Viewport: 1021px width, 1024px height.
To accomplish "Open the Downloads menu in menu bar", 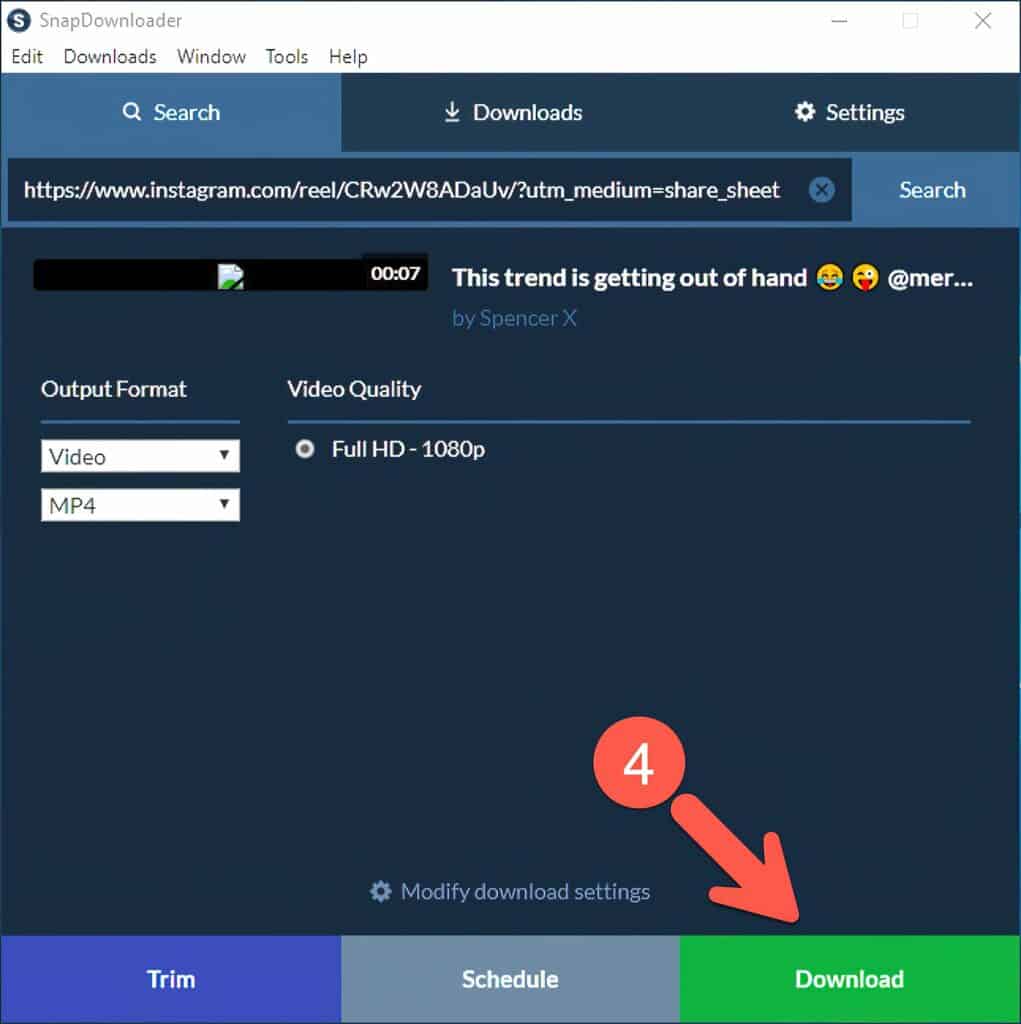I will click(x=110, y=57).
